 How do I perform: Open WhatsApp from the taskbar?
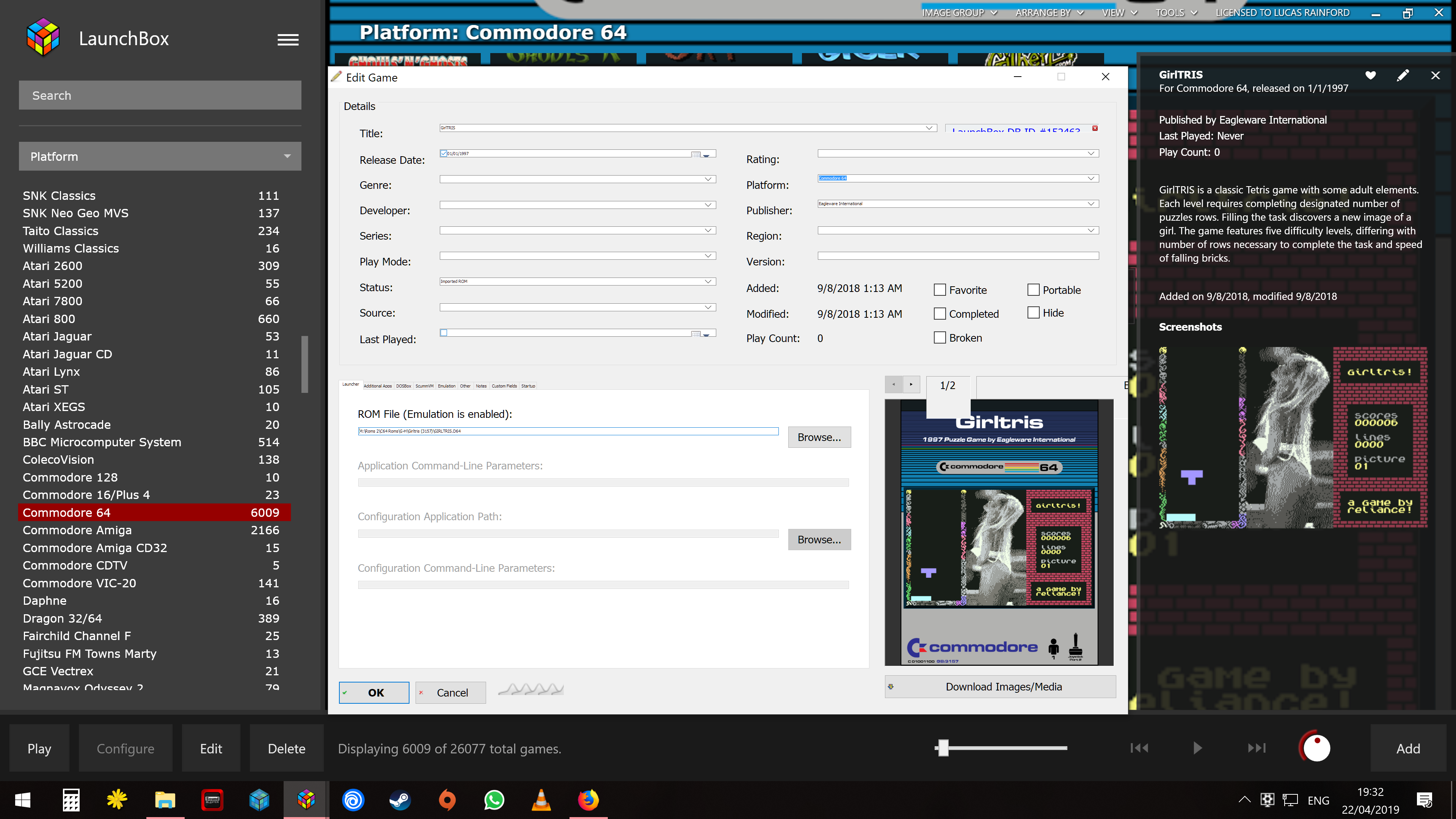pos(494,800)
